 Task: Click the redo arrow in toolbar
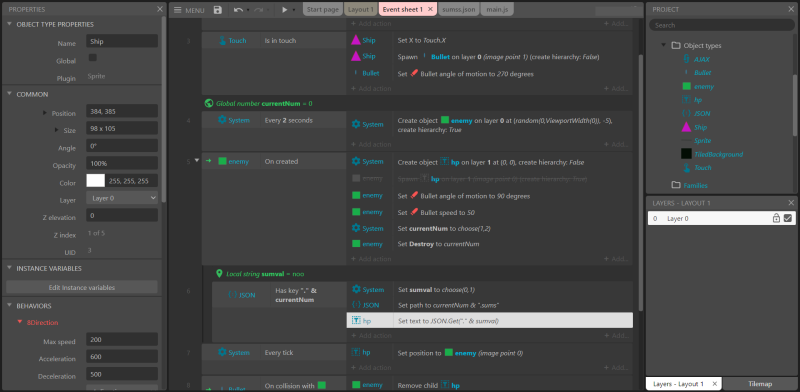pos(258,10)
